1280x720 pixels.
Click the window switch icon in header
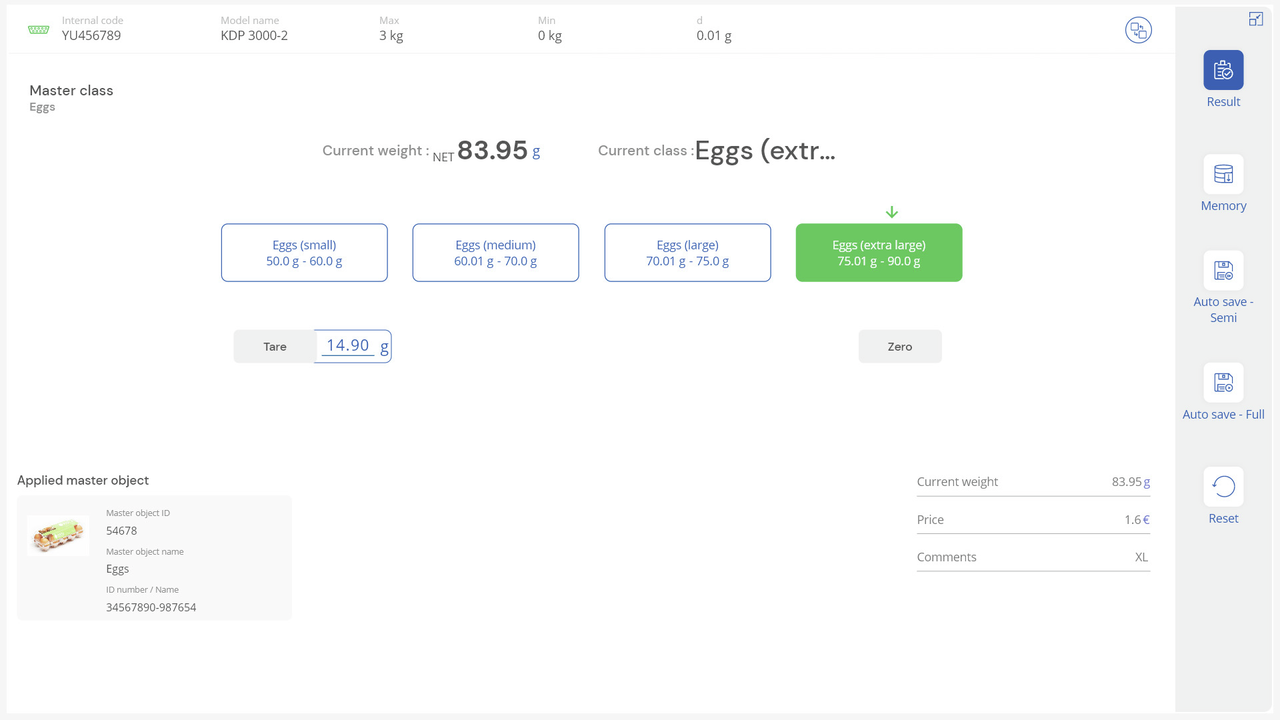(x=1138, y=30)
